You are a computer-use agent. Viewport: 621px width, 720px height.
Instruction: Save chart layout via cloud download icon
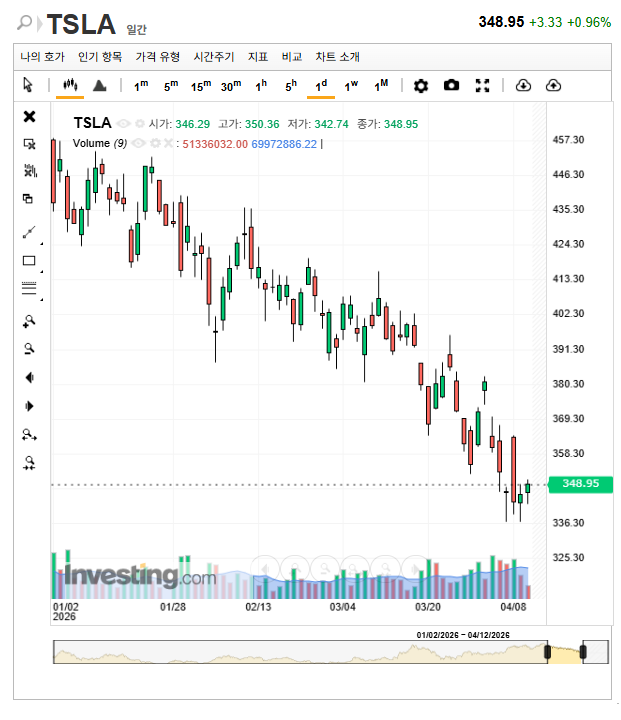(x=523, y=85)
